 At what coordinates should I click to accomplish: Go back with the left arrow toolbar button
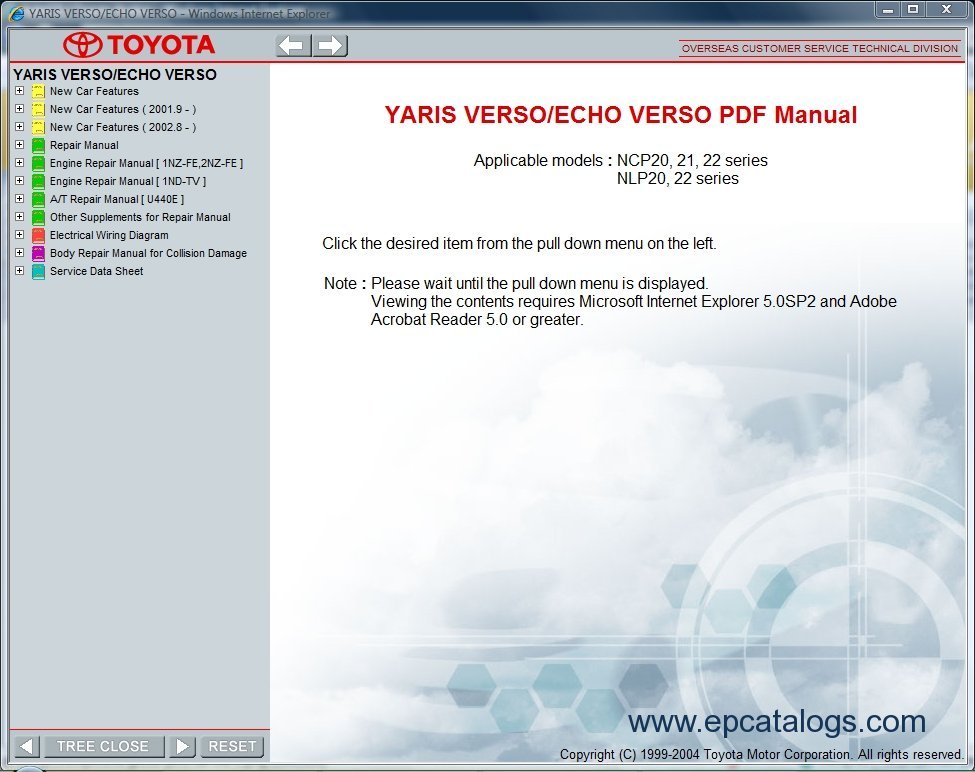pos(293,45)
